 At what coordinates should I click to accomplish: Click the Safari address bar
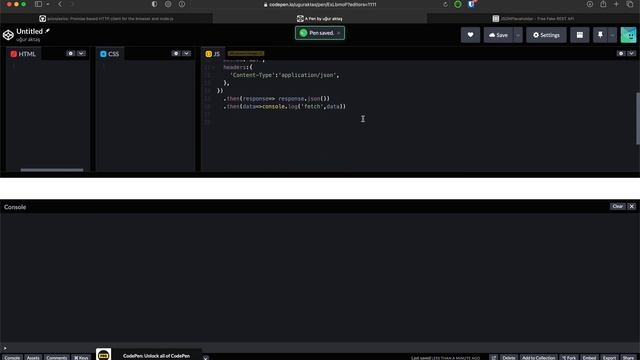(x=320, y=4)
